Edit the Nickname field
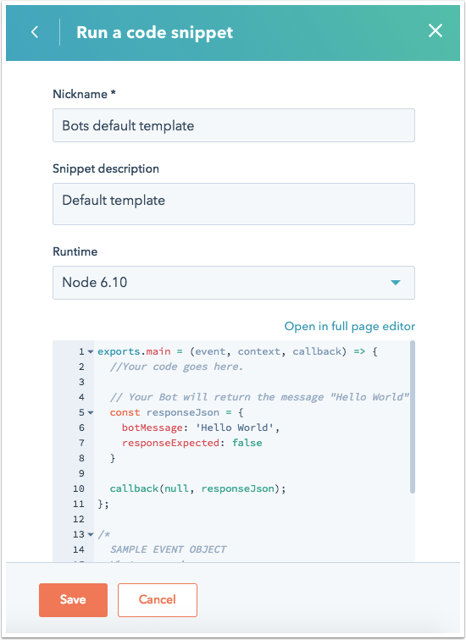Image resolution: width=466 pixels, height=640 pixels. (233, 125)
